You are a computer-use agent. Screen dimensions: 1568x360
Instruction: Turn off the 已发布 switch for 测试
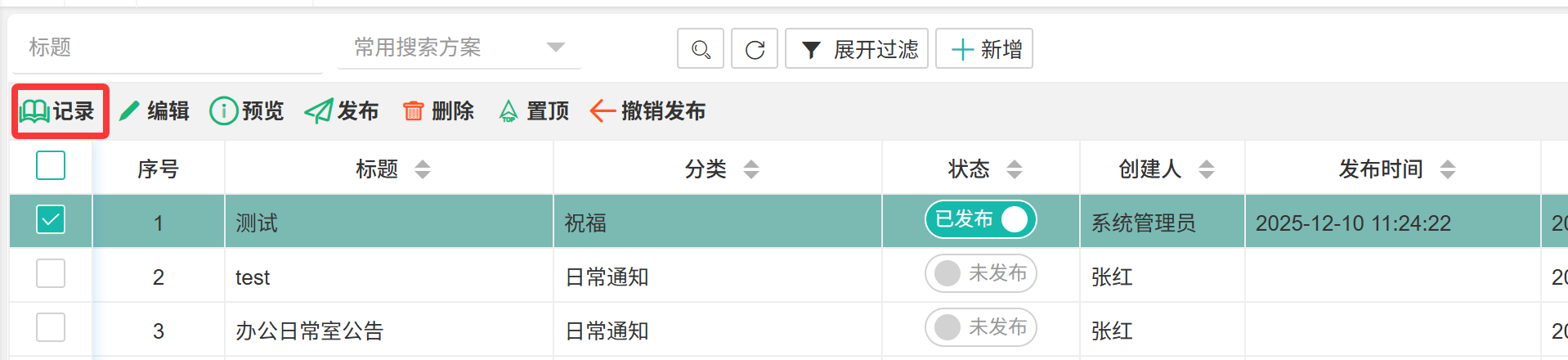click(x=980, y=219)
